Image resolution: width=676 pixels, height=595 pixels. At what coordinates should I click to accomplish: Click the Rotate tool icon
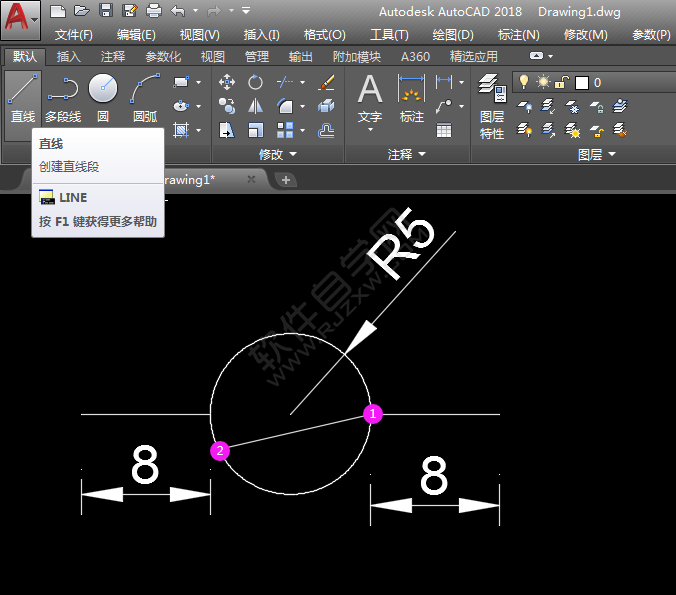click(x=256, y=82)
